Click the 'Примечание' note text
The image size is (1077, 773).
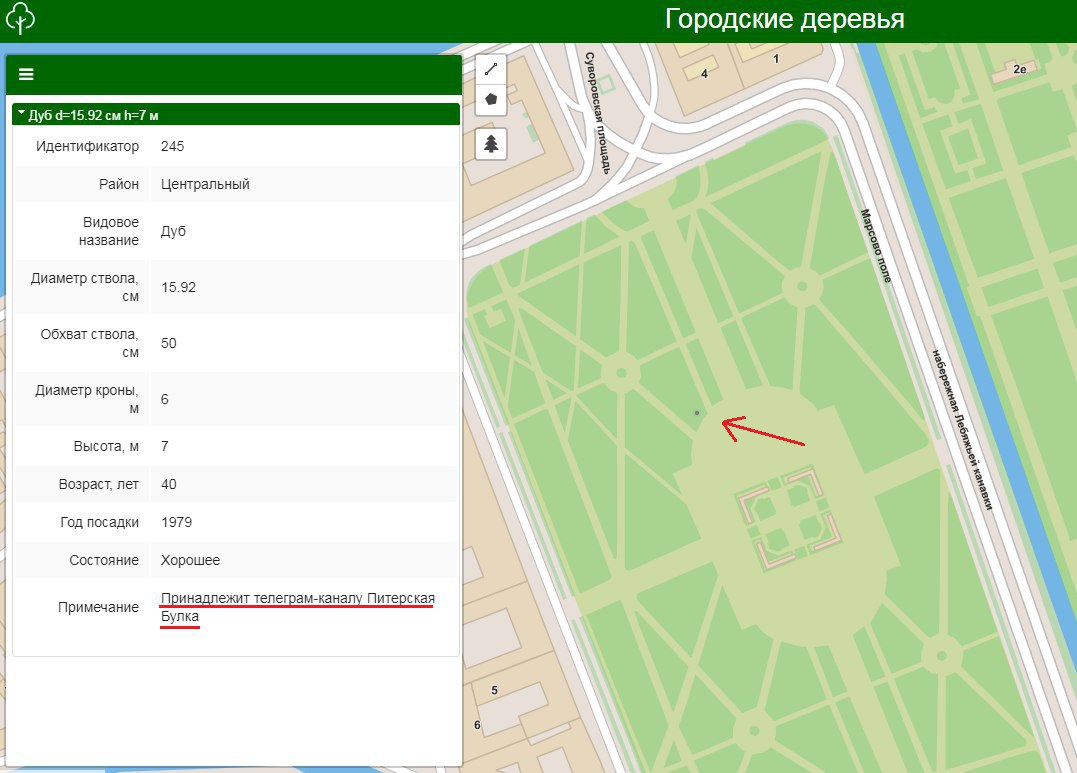(x=297, y=608)
